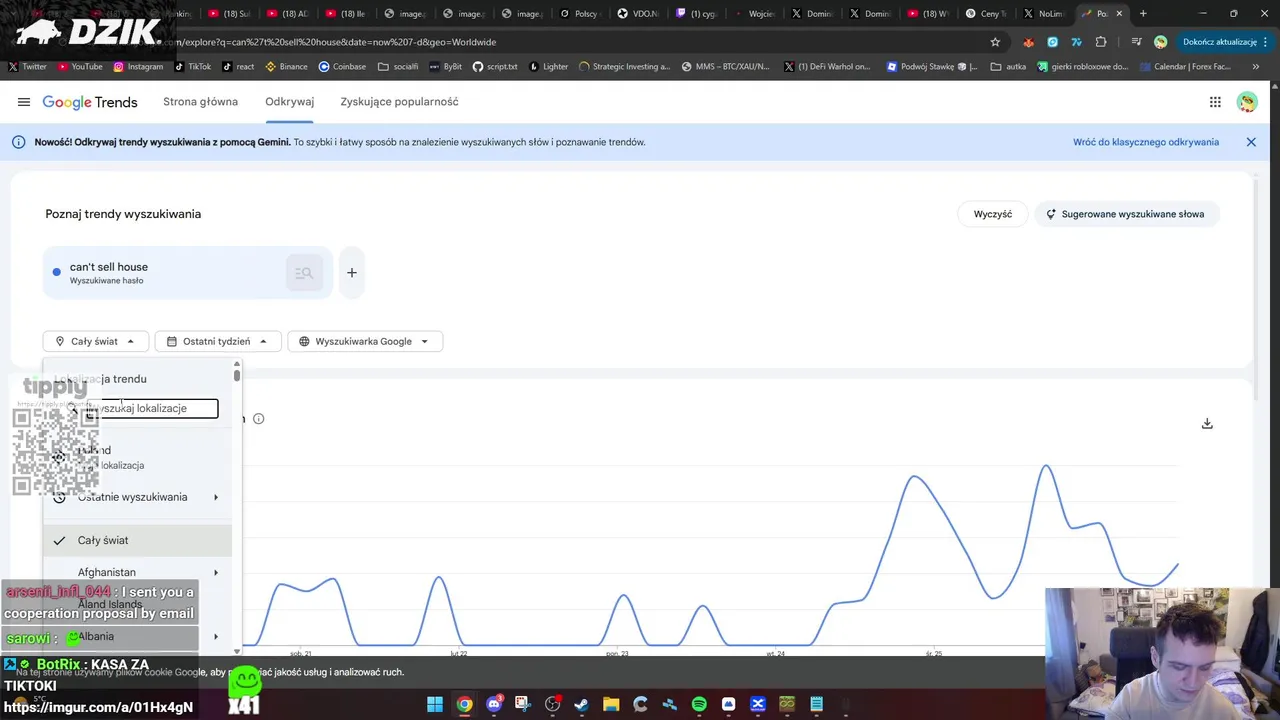Open the Chrome profile avatar
The image size is (1280, 720).
pyautogui.click(x=1160, y=42)
